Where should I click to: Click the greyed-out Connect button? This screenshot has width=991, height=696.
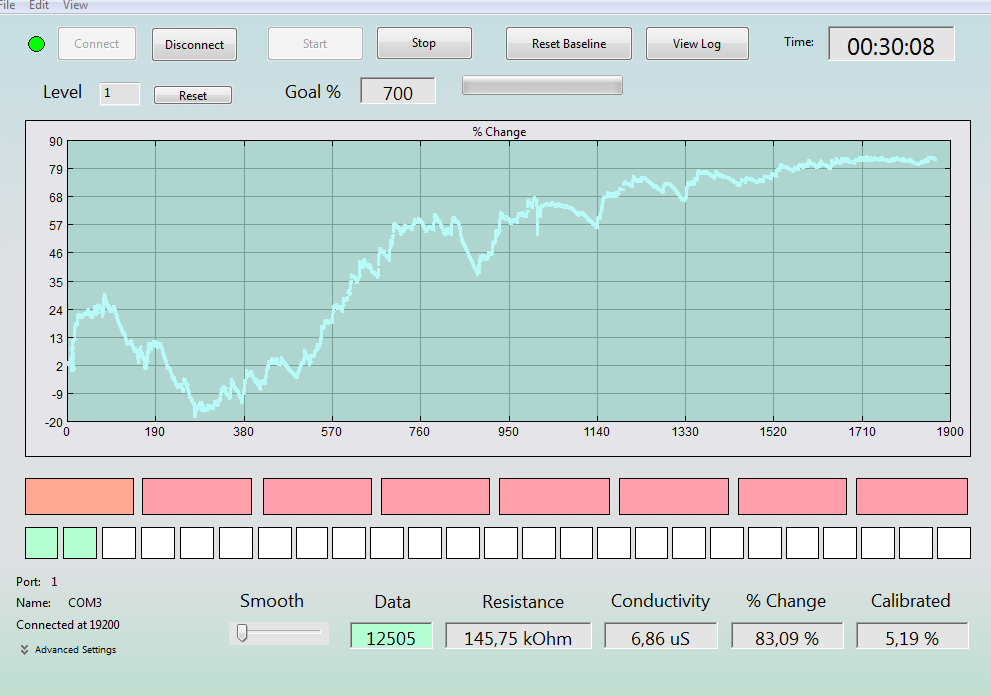tap(97, 44)
